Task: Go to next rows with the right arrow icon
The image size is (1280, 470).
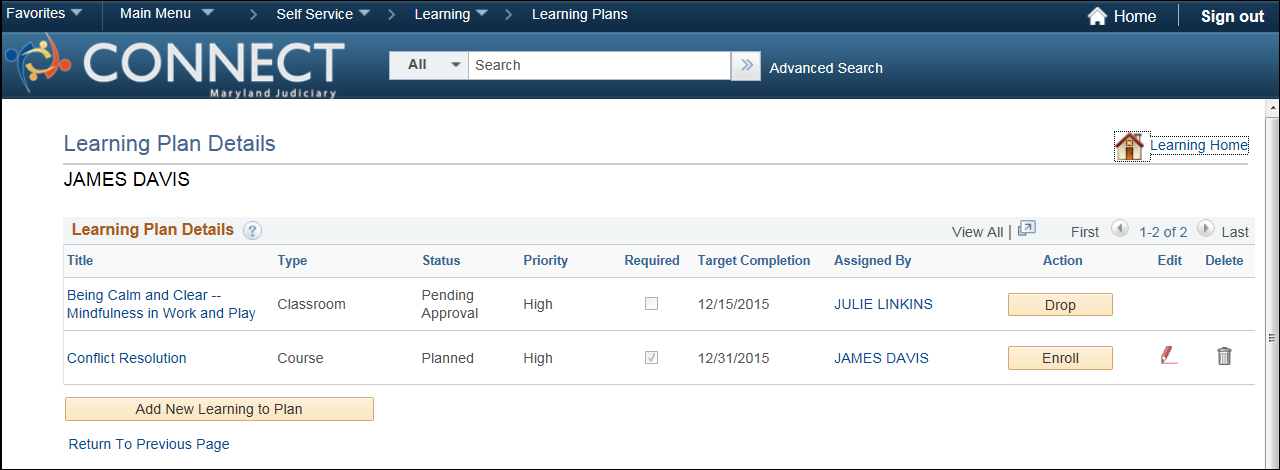Action: [1206, 229]
